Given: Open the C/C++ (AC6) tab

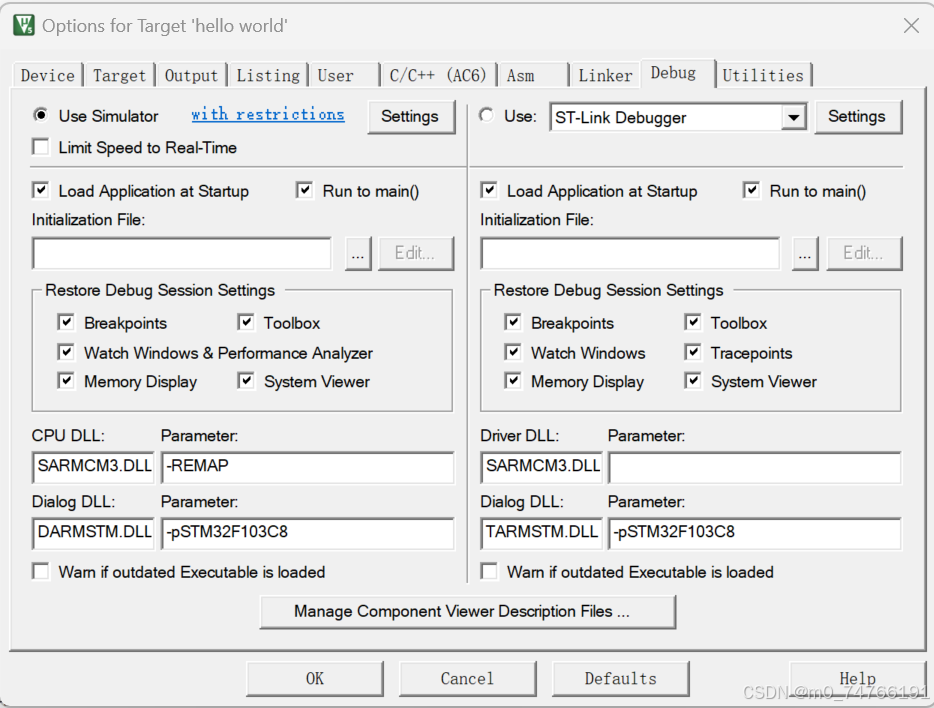Looking at the screenshot, I should pyautogui.click(x=438, y=76).
